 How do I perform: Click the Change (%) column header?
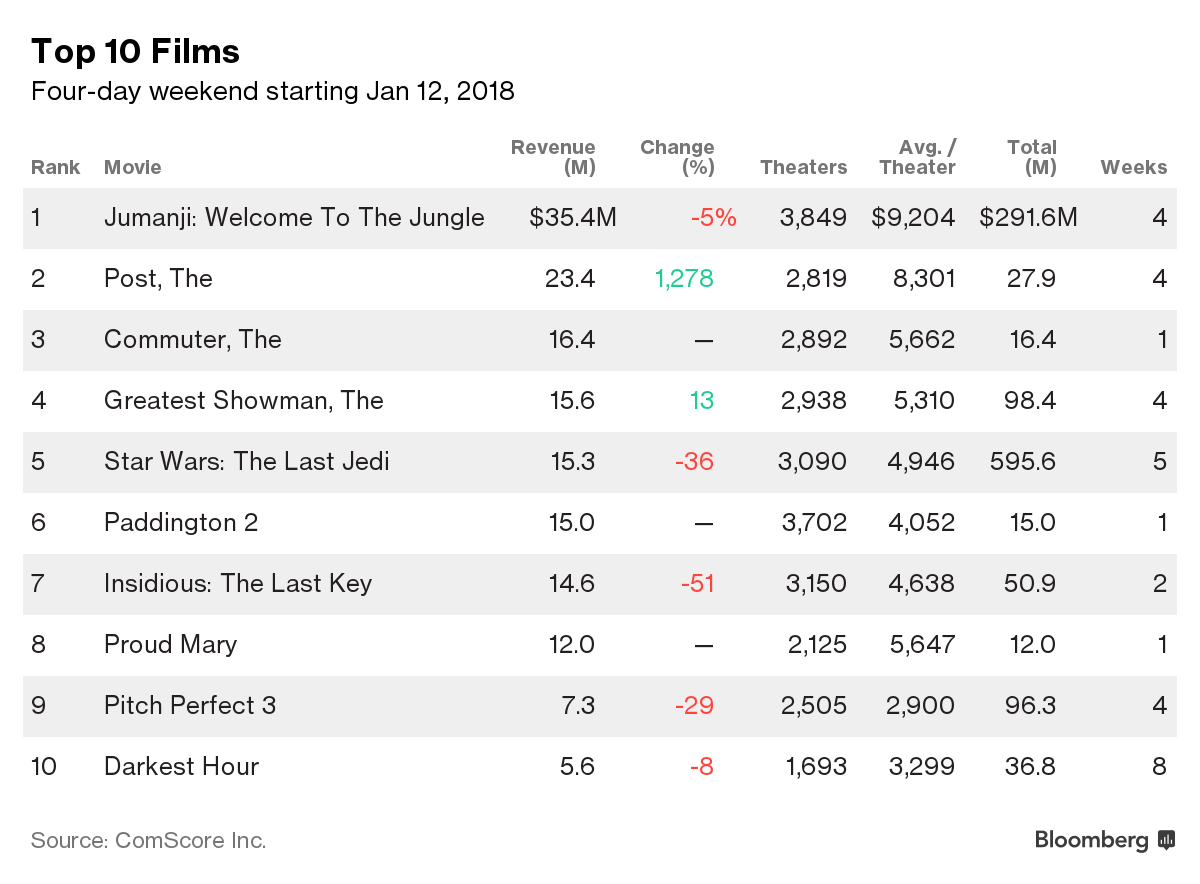coord(677,157)
